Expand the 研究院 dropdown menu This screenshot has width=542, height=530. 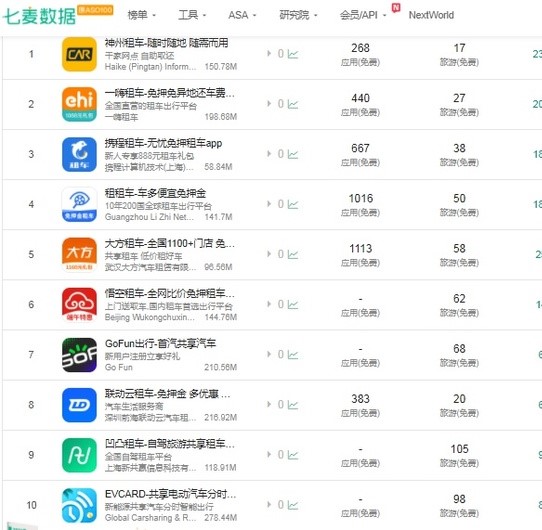(x=298, y=15)
